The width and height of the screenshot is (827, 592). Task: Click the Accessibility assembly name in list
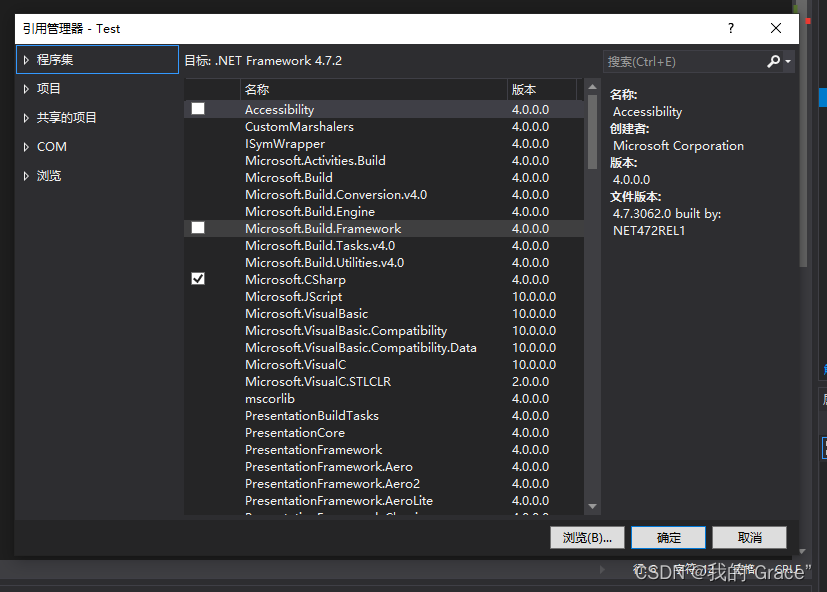[280, 110]
